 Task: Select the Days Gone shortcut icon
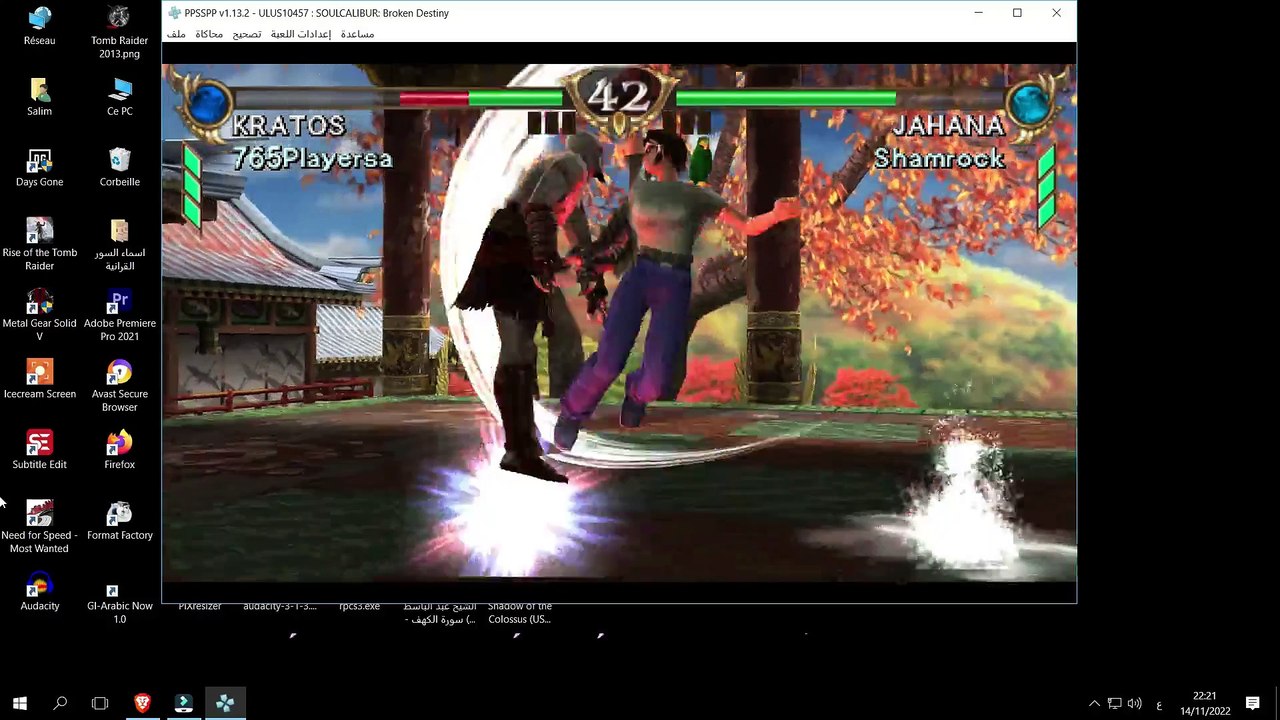tap(40, 168)
